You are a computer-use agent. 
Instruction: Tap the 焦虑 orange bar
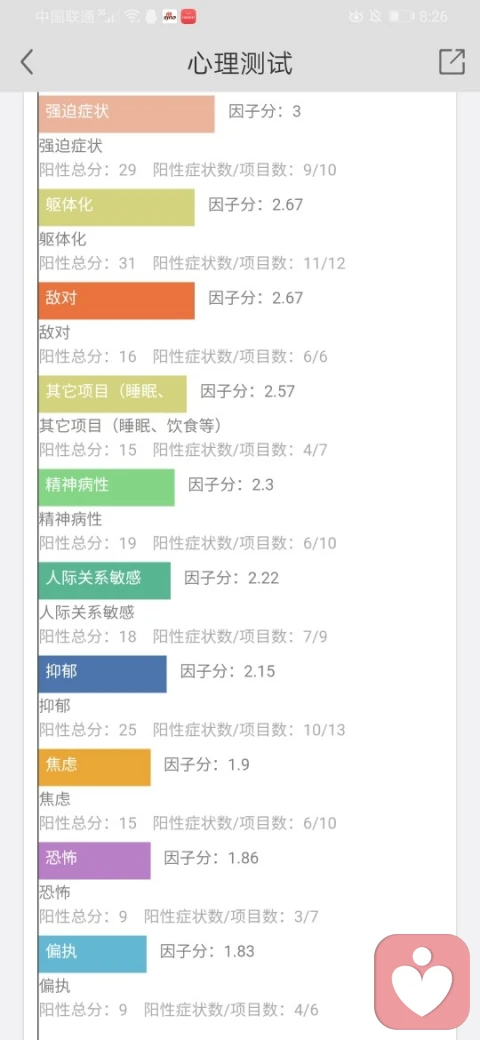coord(95,767)
